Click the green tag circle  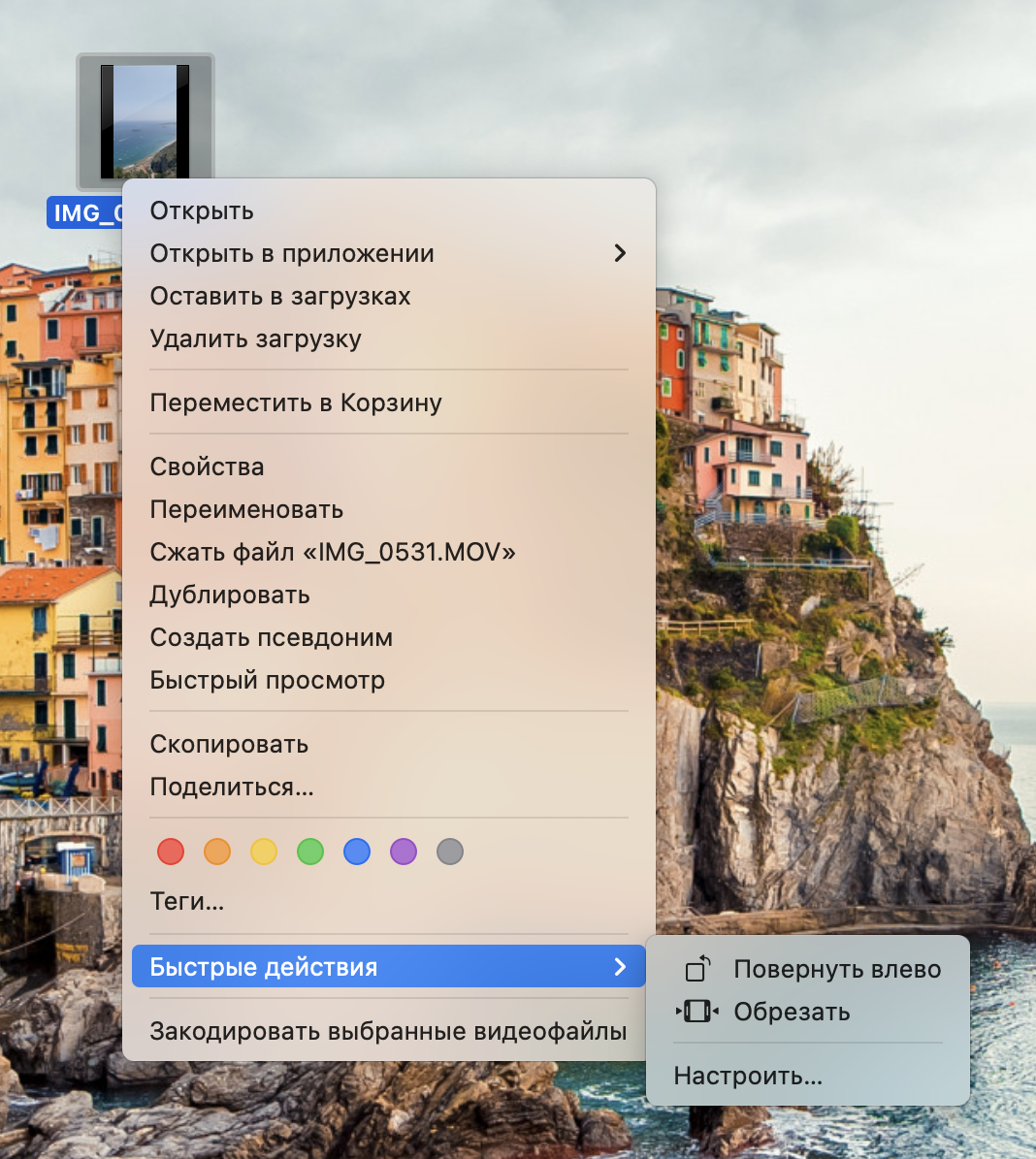(x=310, y=852)
